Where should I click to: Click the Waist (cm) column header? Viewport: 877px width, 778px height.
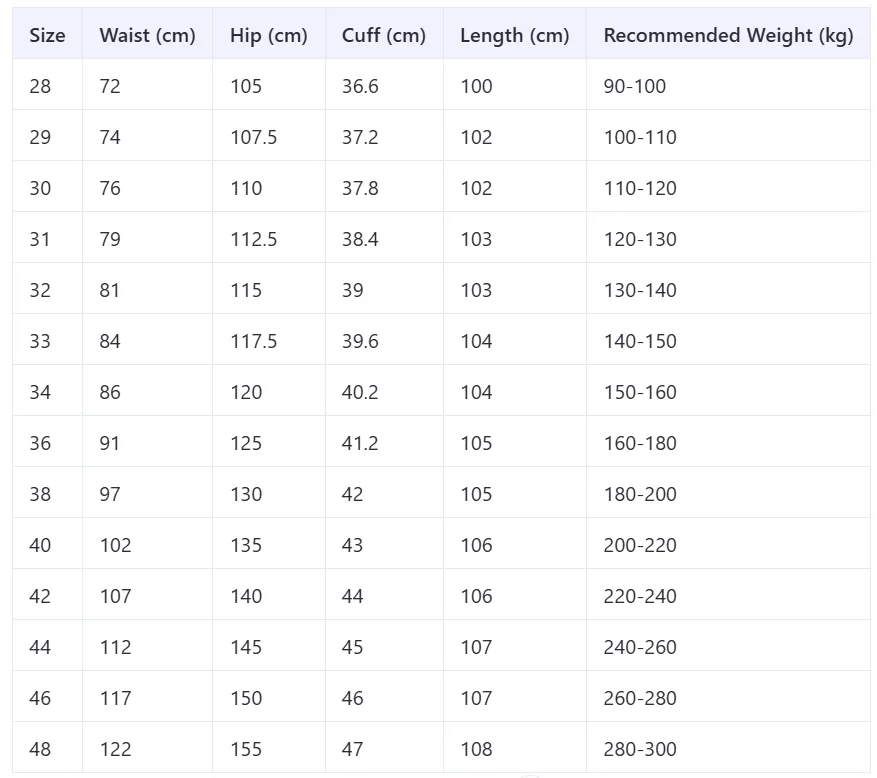pos(147,35)
